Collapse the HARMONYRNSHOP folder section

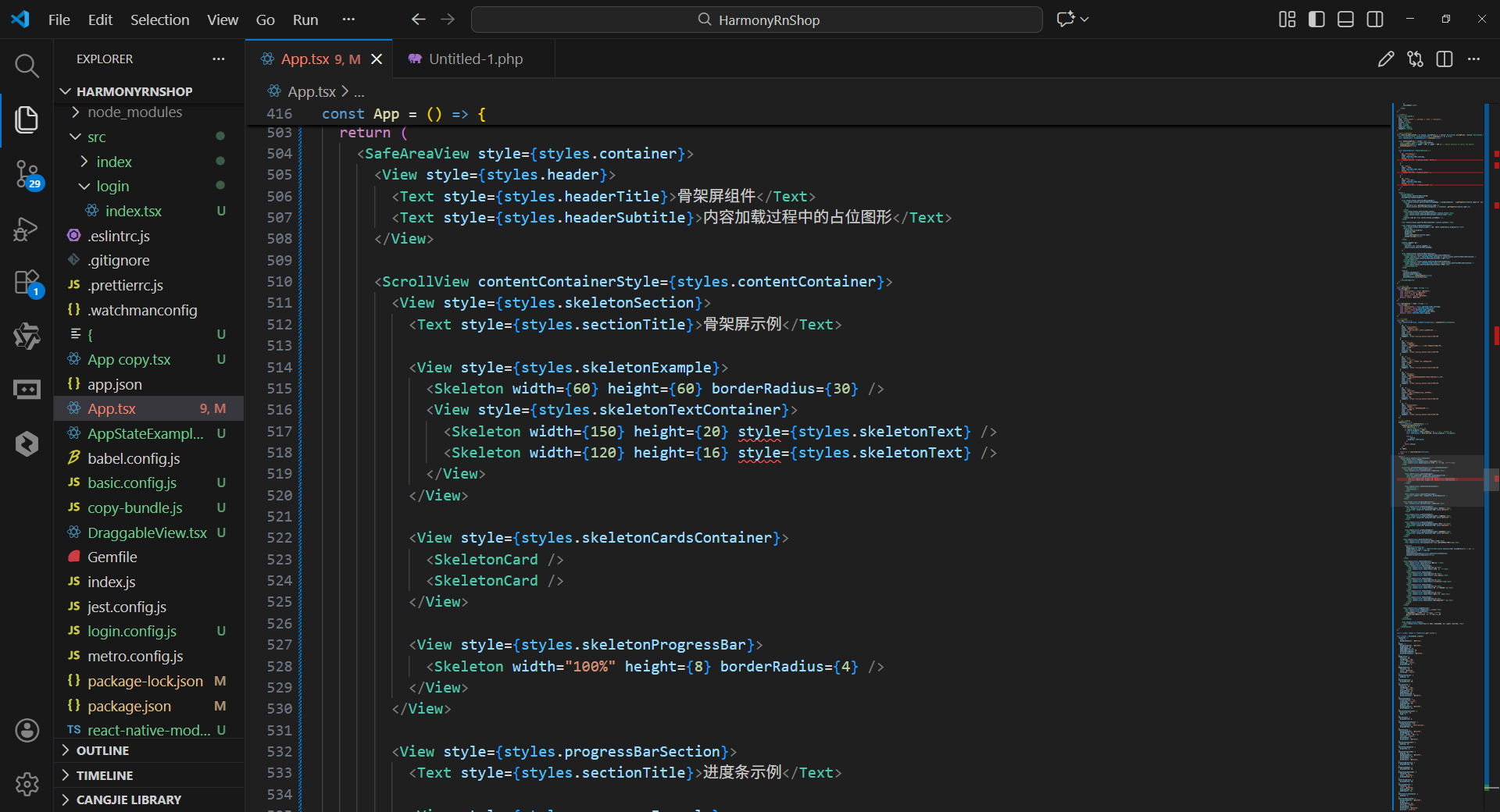148,91
